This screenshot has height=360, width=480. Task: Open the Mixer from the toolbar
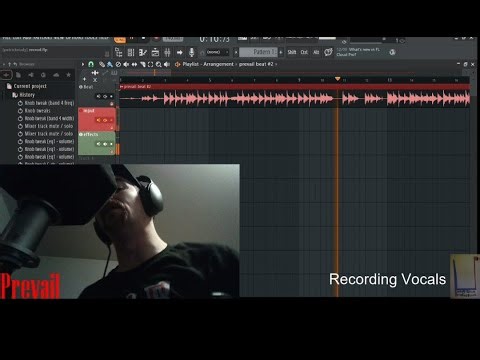(167, 52)
